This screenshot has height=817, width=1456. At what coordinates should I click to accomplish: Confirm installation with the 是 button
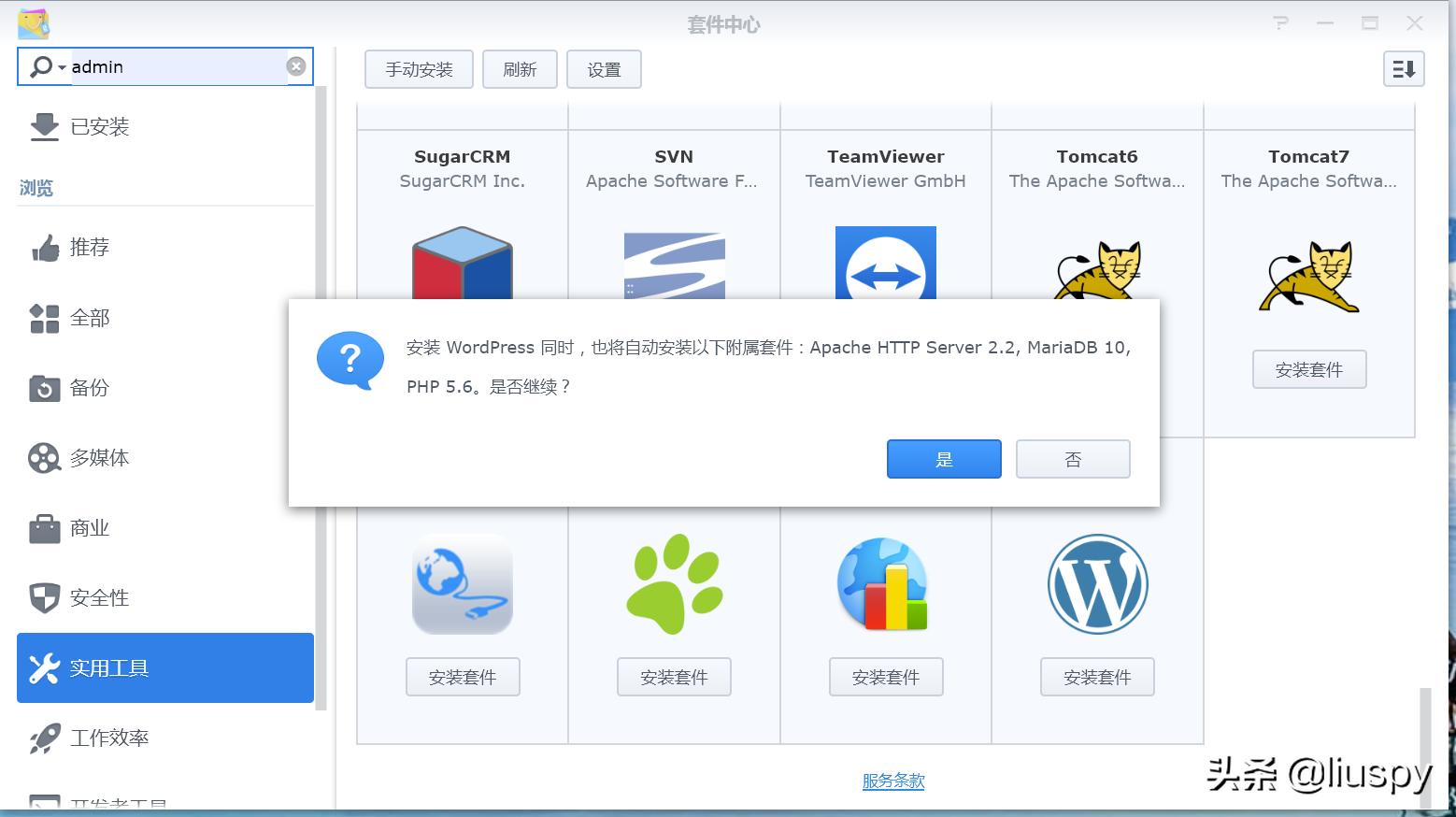[944, 459]
